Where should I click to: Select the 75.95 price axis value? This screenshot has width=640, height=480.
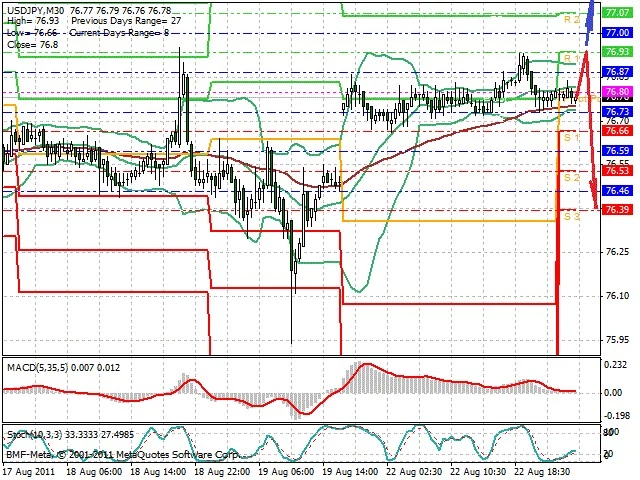point(617,340)
